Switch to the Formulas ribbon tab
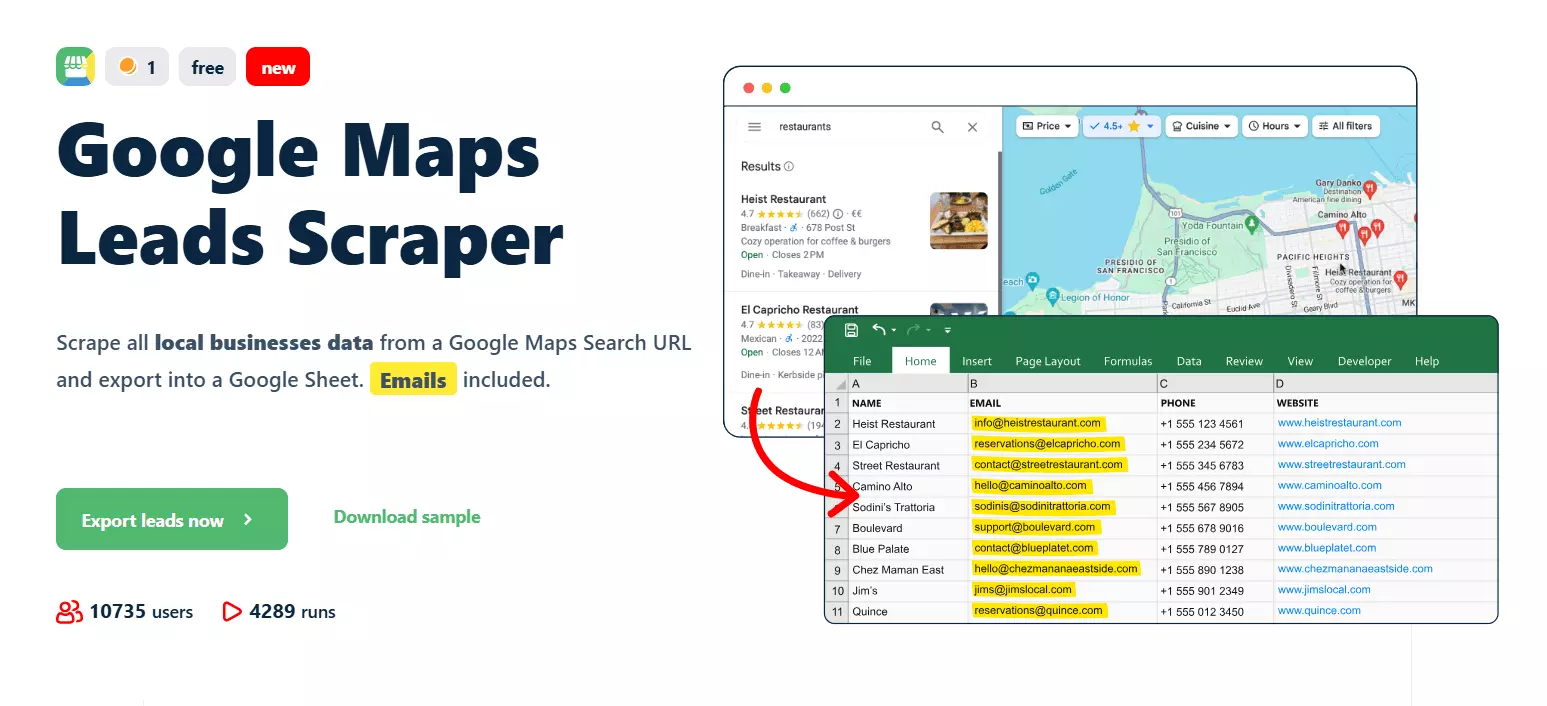This screenshot has height=706, width=1547. click(1128, 361)
